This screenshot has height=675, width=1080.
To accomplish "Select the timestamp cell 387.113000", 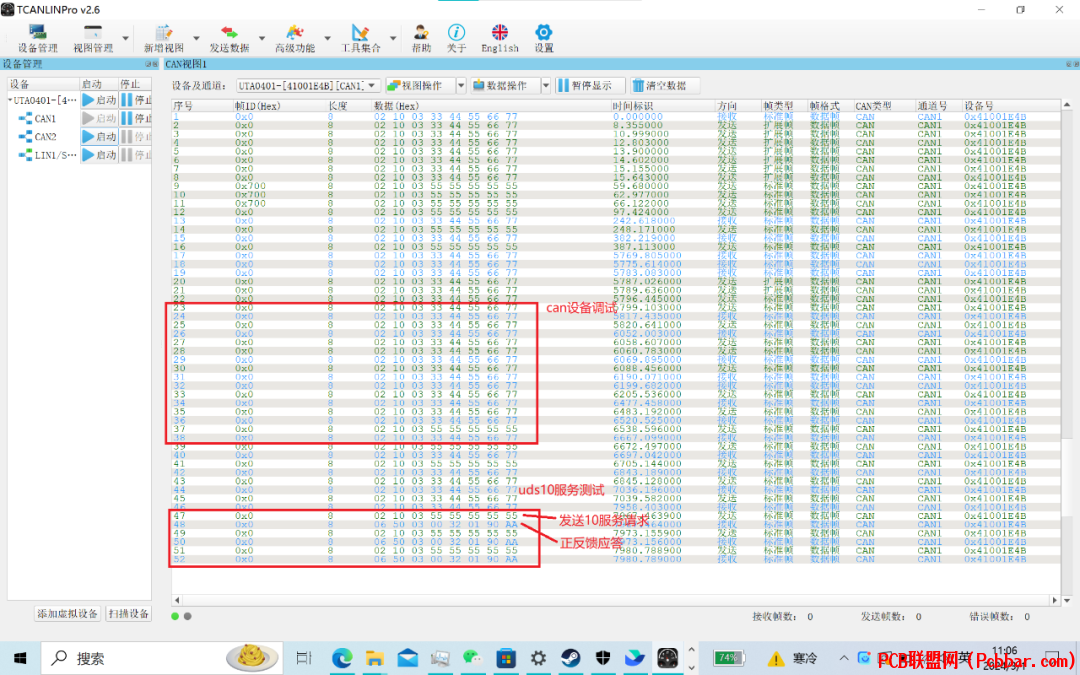I will (644, 247).
